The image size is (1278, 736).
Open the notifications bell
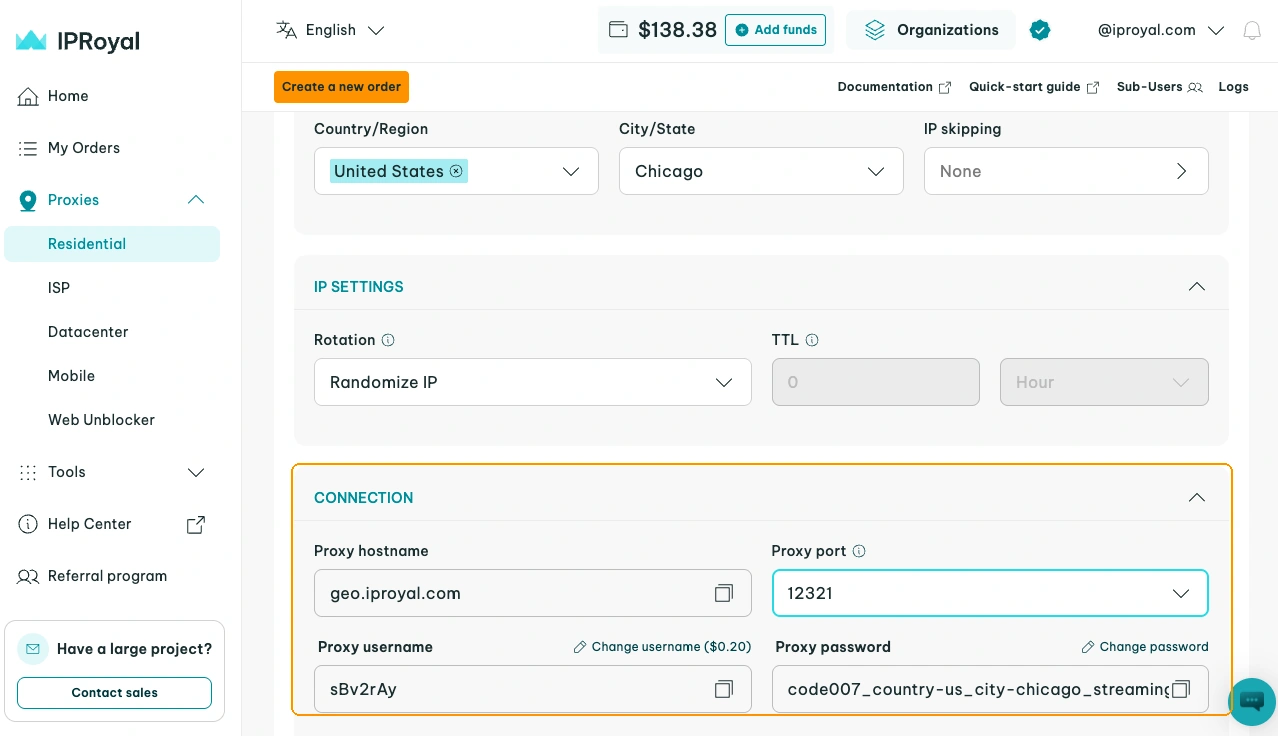(1251, 30)
